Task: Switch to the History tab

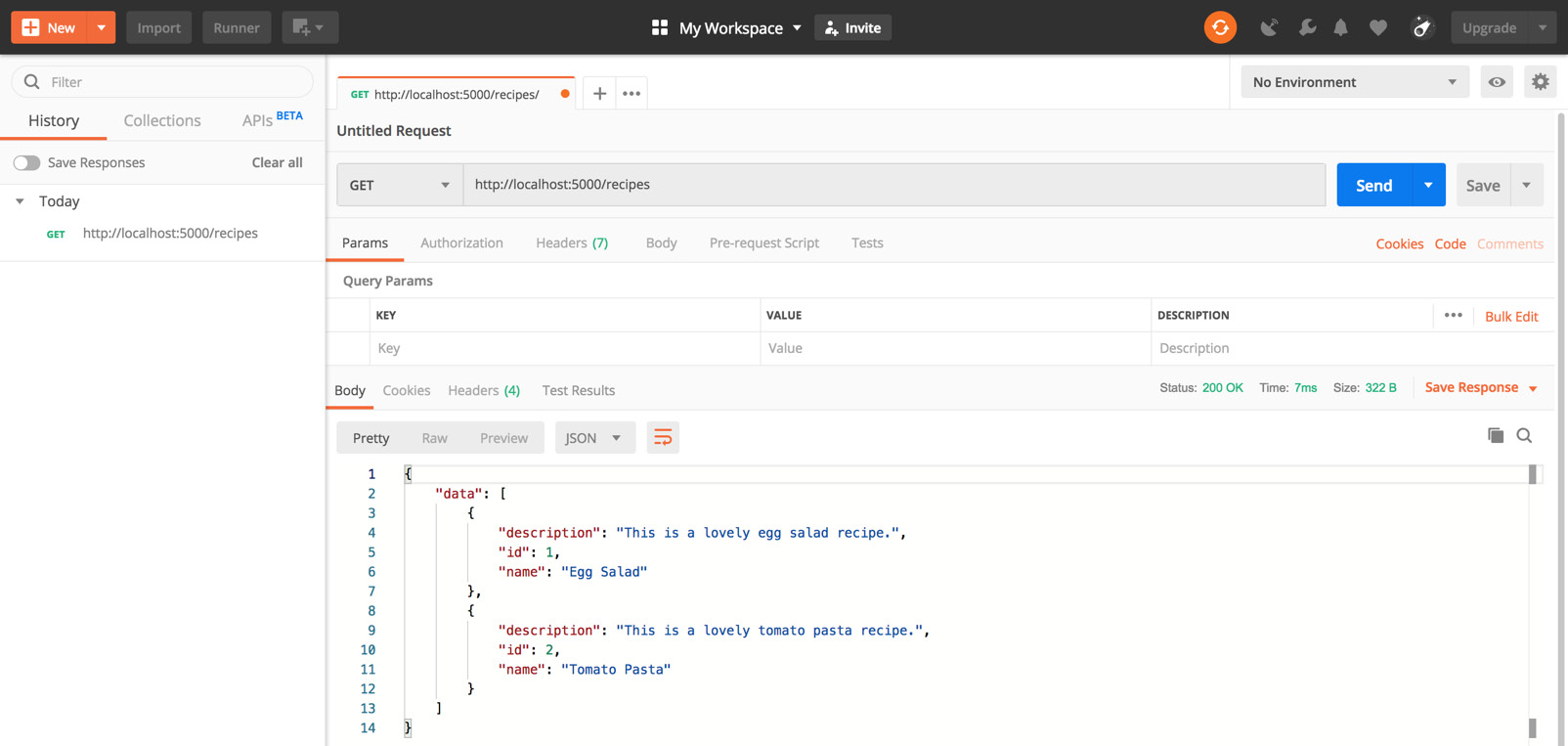Action: [x=54, y=120]
